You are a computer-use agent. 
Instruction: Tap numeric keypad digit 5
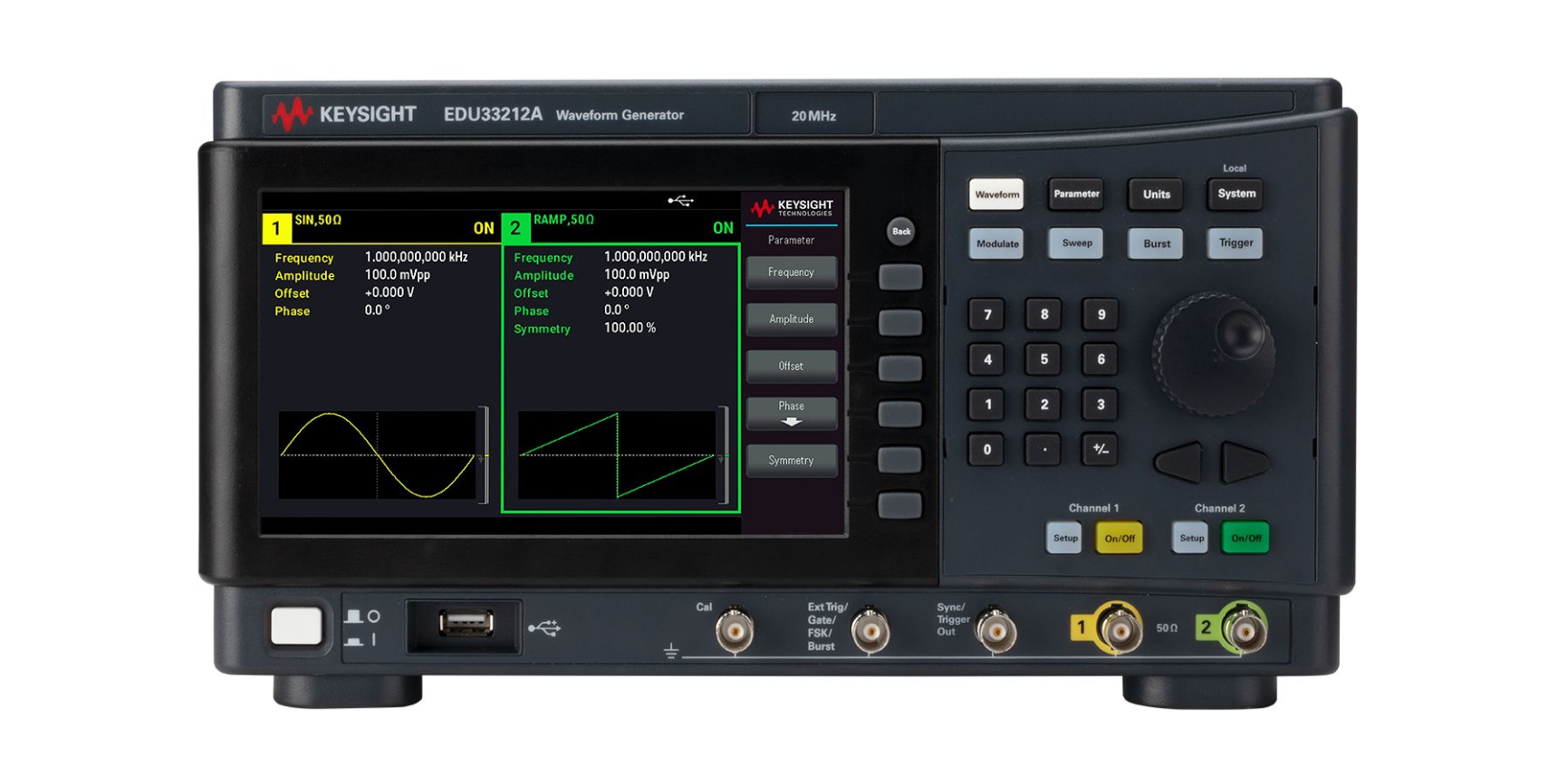coord(1044,359)
